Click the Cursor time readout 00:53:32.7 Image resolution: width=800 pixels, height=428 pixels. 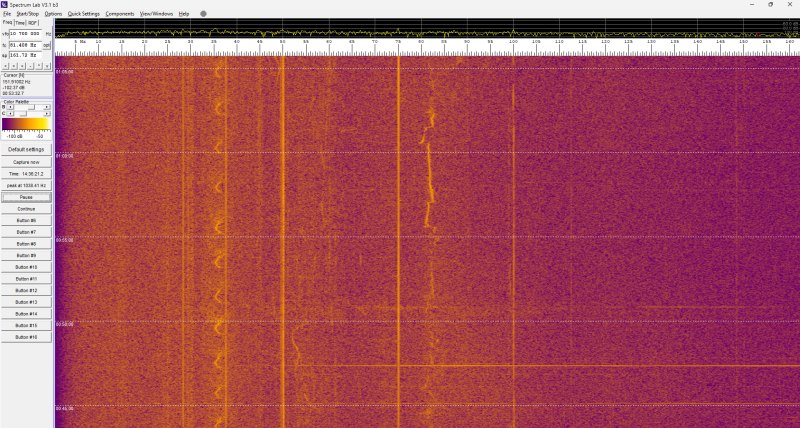pos(13,93)
